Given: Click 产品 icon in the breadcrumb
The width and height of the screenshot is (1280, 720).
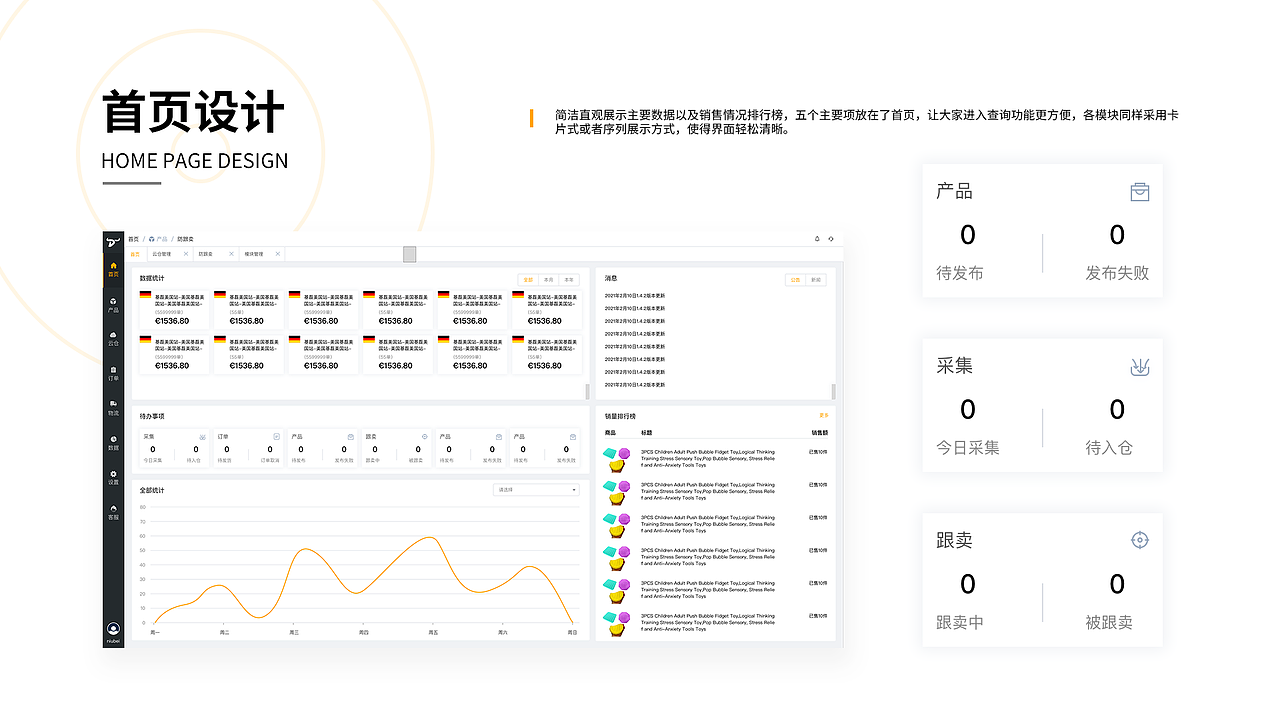Looking at the screenshot, I should (x=152, y=240).
